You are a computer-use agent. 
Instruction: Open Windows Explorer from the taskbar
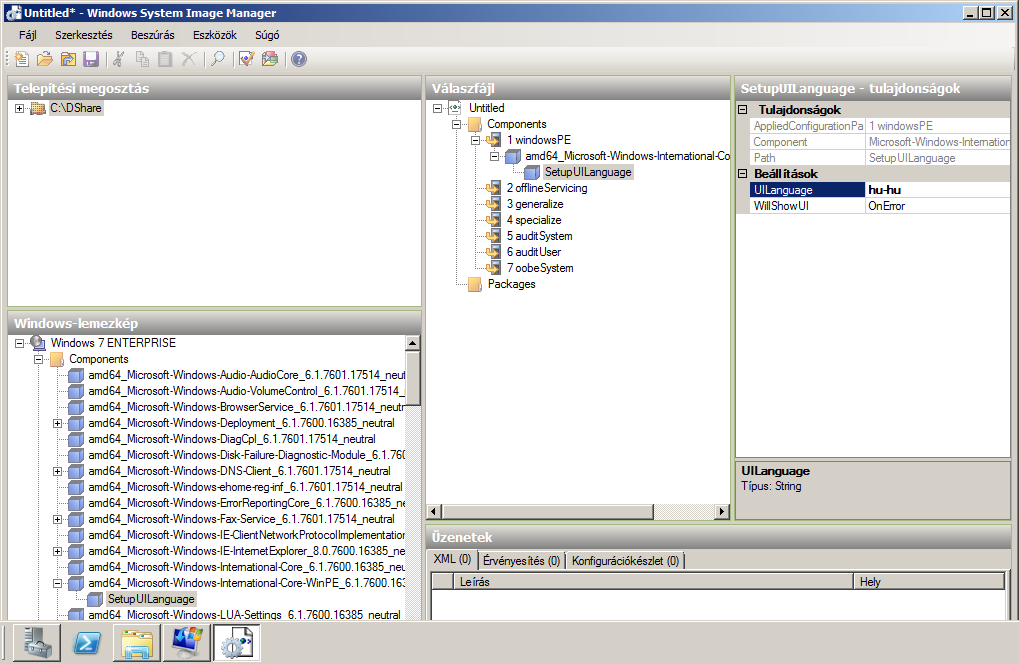point(136,643)
